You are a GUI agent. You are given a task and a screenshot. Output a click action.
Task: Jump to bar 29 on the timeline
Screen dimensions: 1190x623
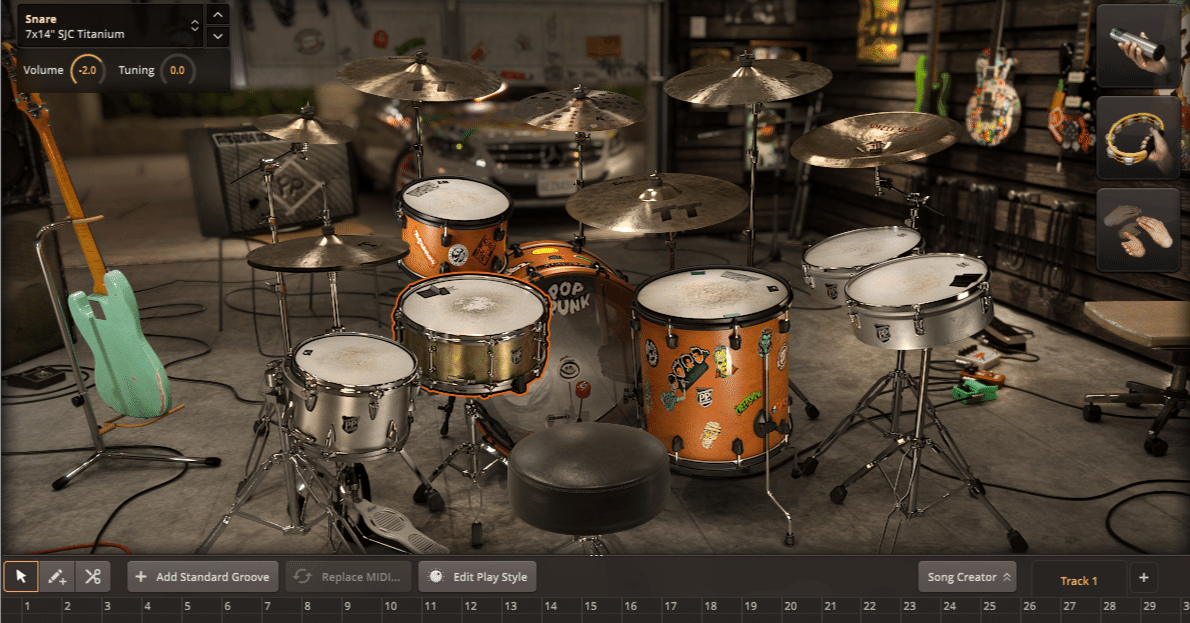pos(1149,606)
